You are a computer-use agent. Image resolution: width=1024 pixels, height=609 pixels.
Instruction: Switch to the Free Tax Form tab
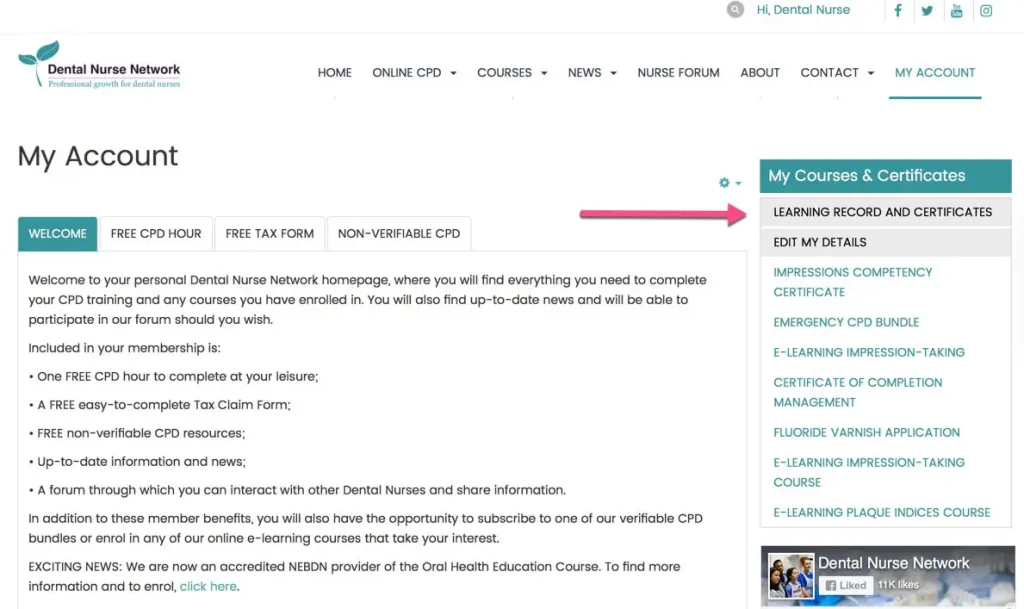pos(269,234)
